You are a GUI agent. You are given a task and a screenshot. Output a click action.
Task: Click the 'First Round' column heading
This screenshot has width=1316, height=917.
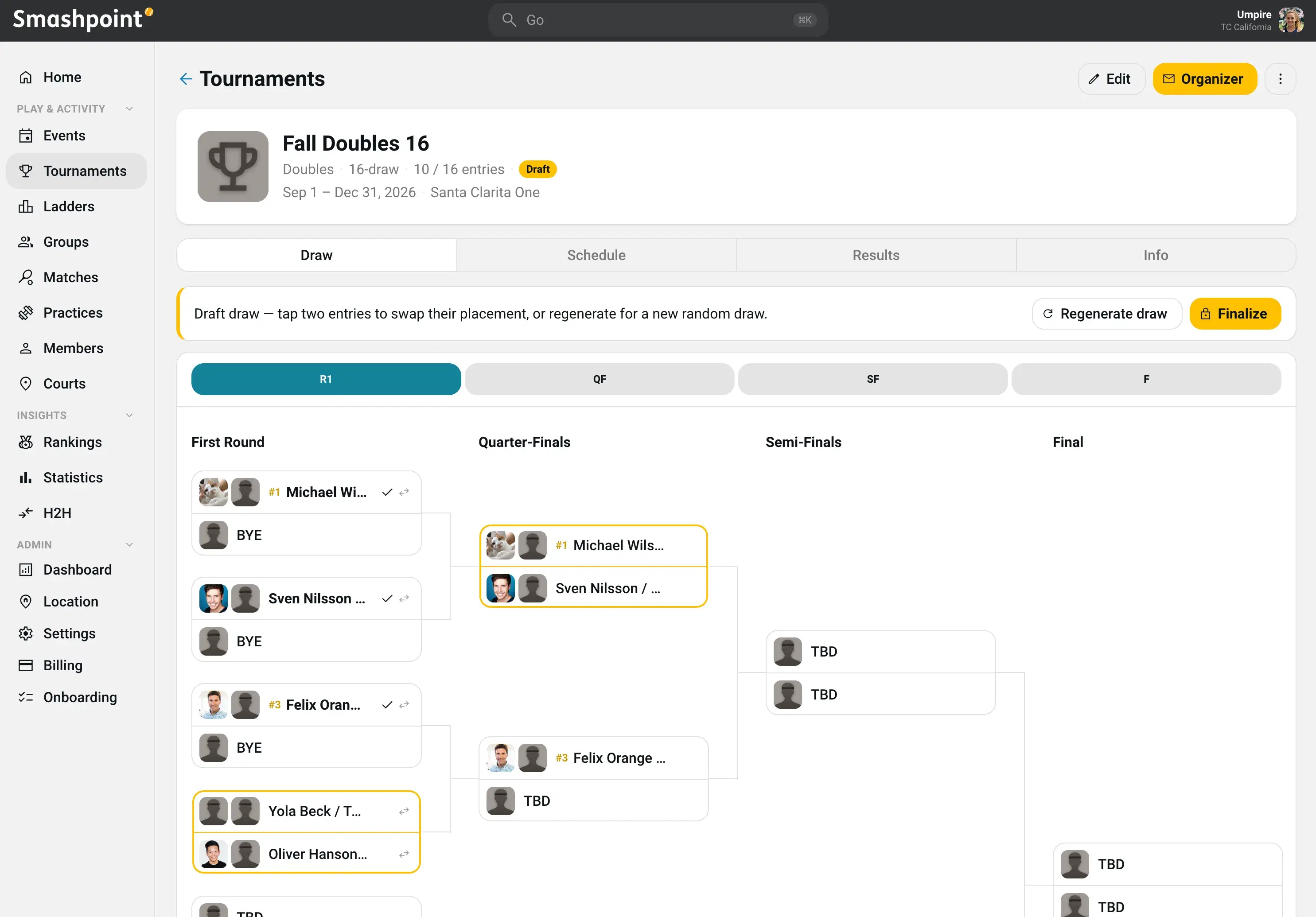228,443
